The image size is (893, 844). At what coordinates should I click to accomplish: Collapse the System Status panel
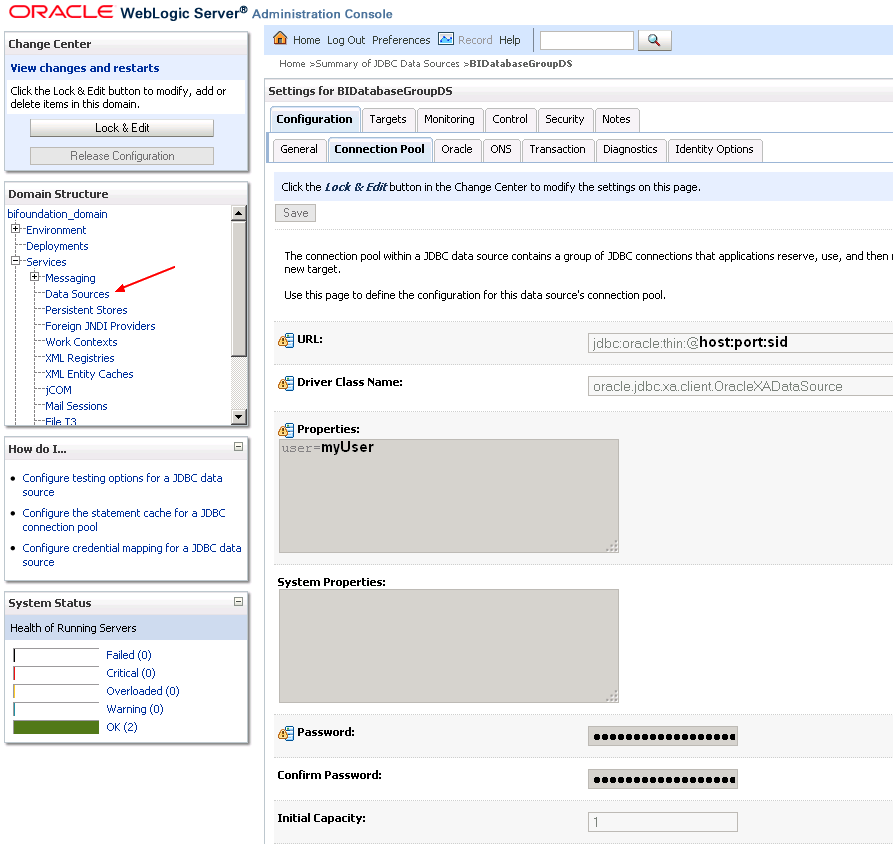click(x=237, y=602)
